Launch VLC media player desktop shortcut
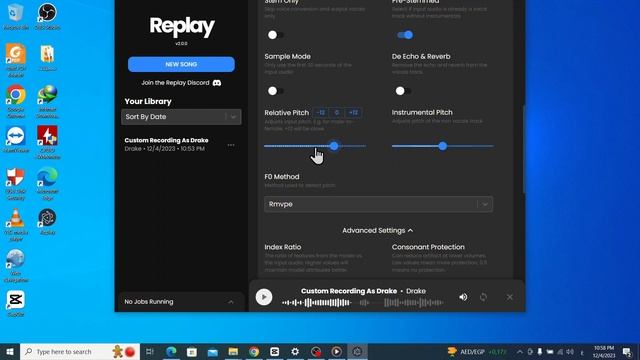640x360 pixels. pyautogui.click(x=16, y=224)
